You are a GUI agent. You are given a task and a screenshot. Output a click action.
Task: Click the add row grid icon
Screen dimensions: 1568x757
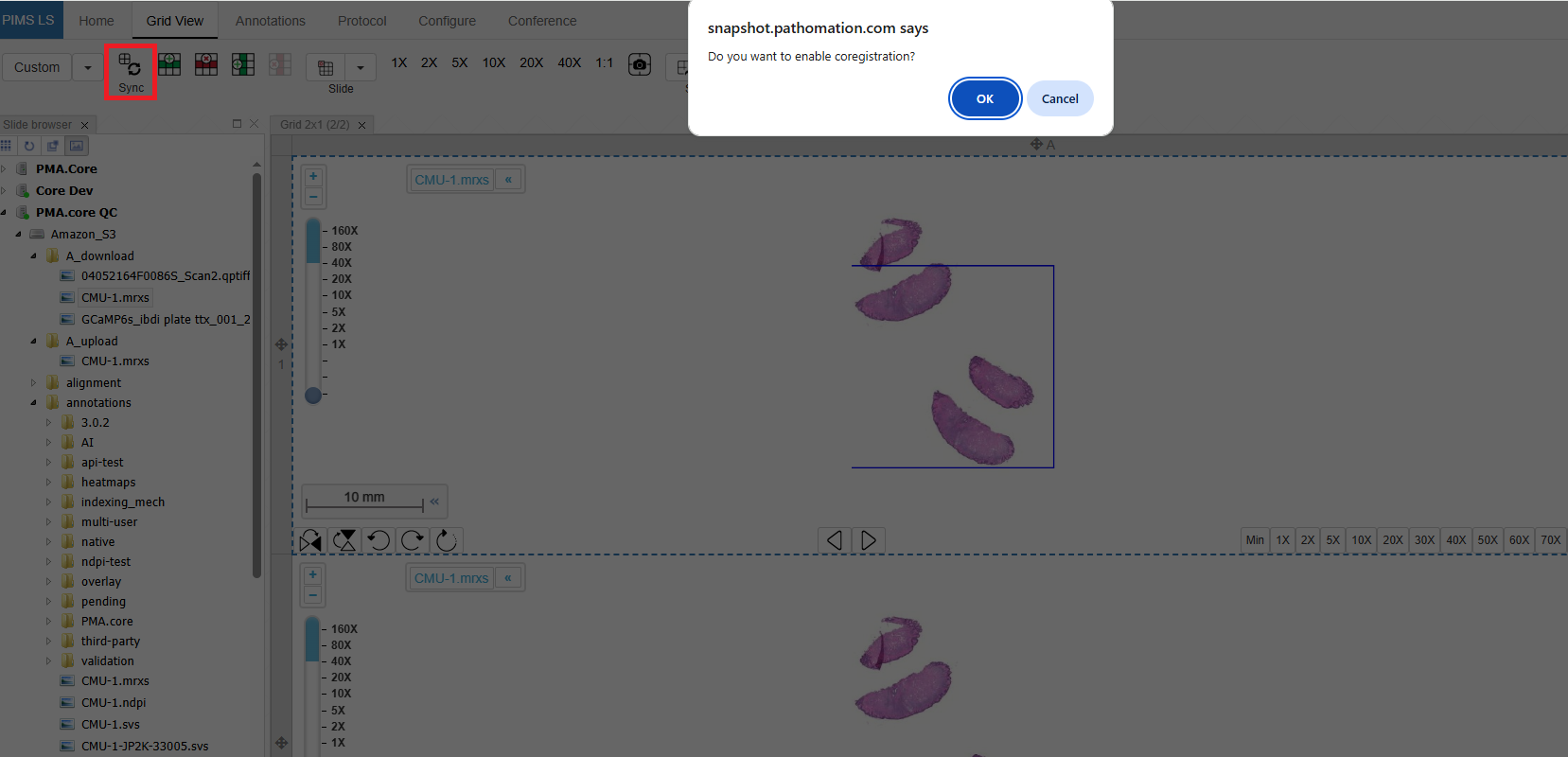pos(169,64)
